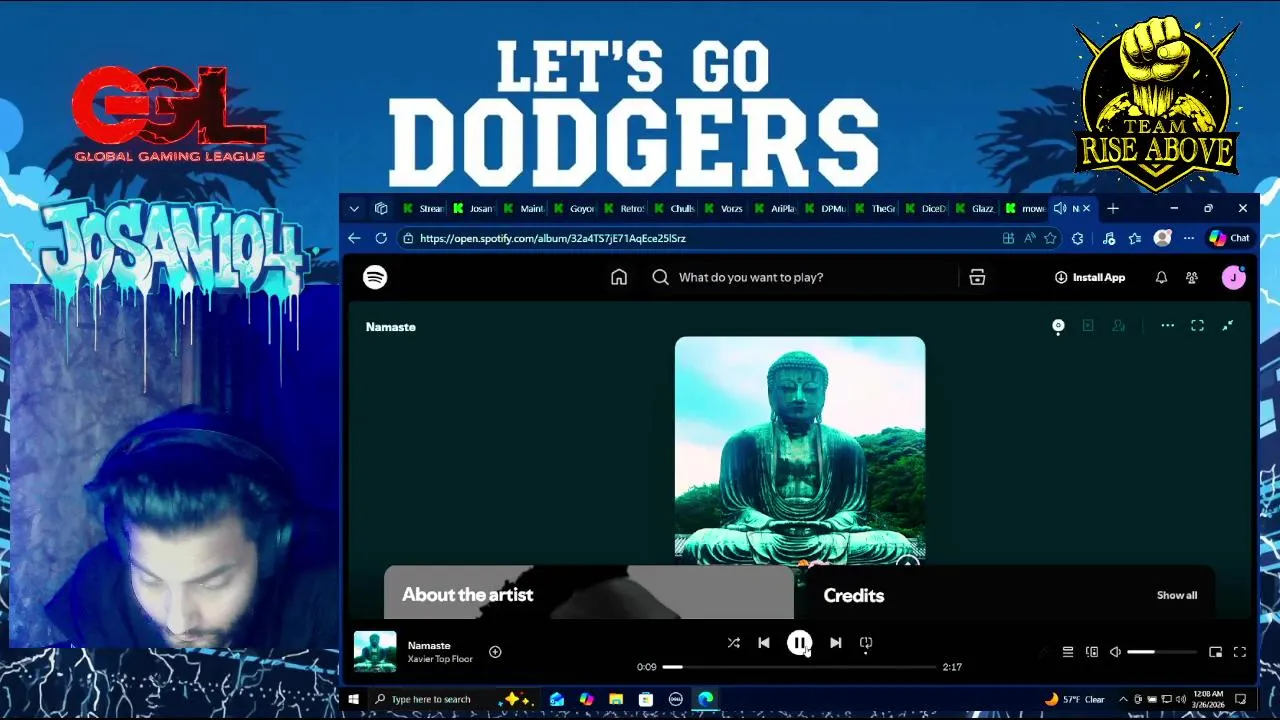The height and width of the screenshot is (720, 1280).
Task: Click the open.spotify.com address bar
Action: (x=700, y=238)
